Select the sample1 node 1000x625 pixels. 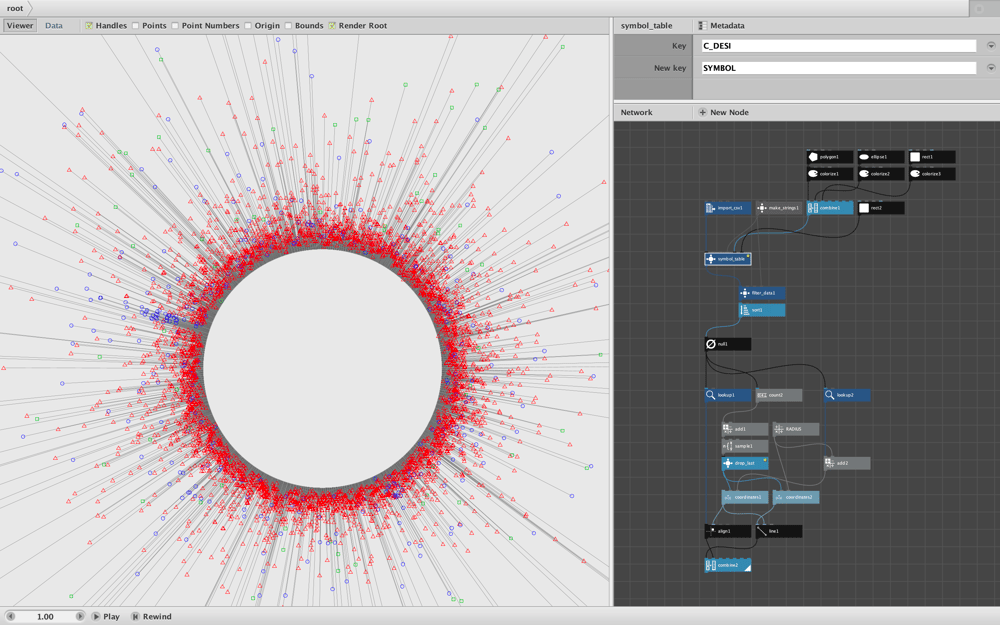point(745,446)
